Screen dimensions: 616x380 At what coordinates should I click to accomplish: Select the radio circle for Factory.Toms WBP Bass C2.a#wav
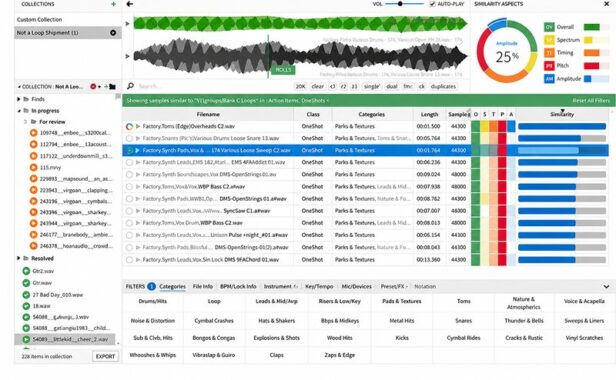point(129,187)
